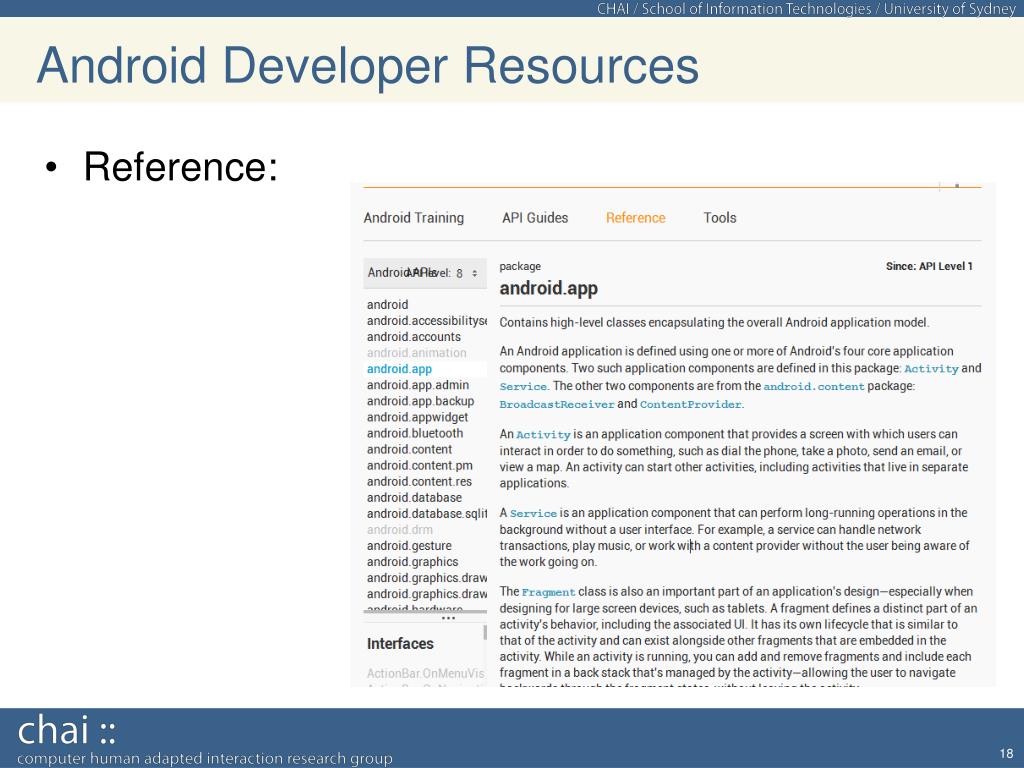
Task: Open android.database.sqlite package
Action: tap(426, 514)
